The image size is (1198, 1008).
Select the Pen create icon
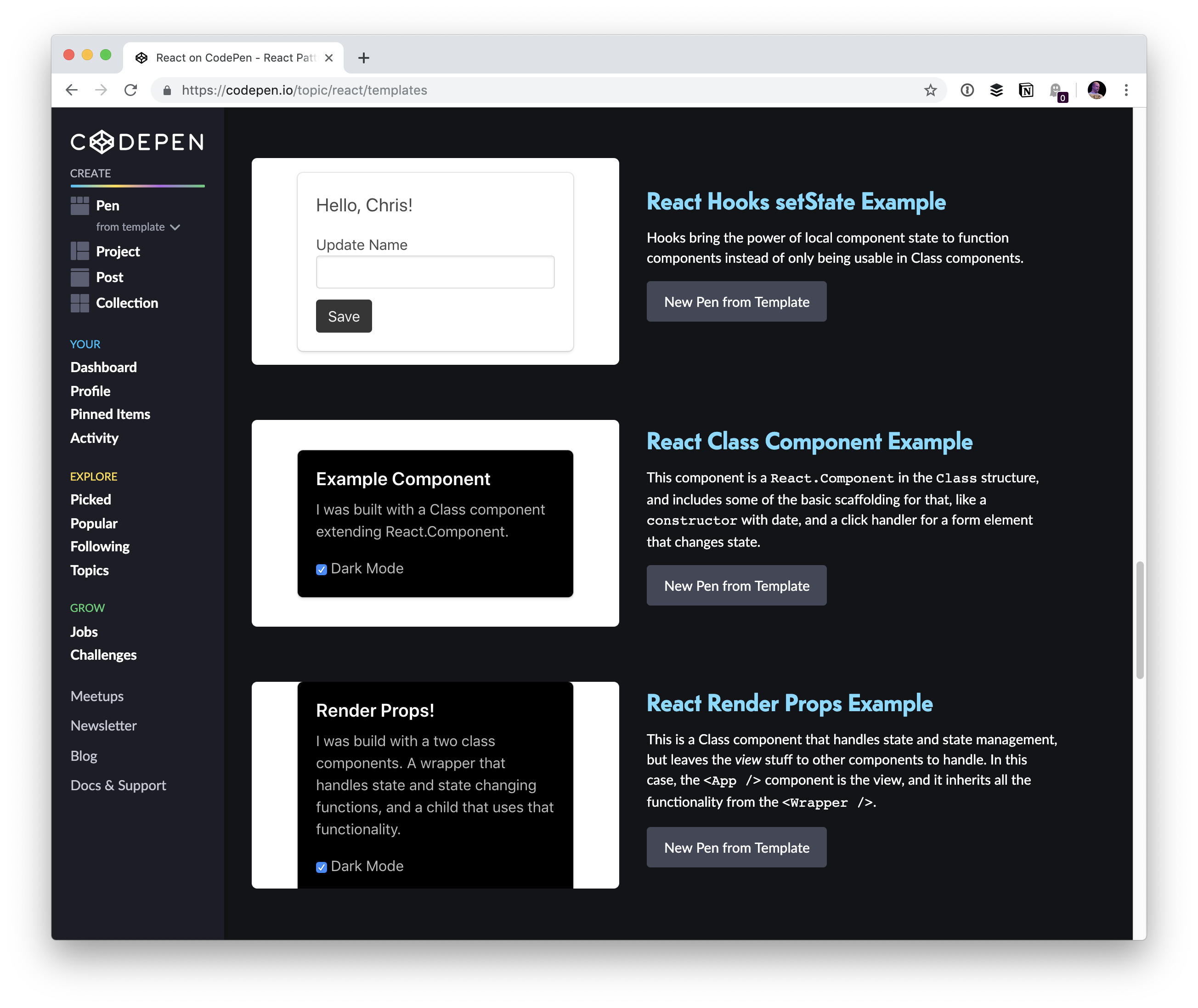[x=80, y=206]
